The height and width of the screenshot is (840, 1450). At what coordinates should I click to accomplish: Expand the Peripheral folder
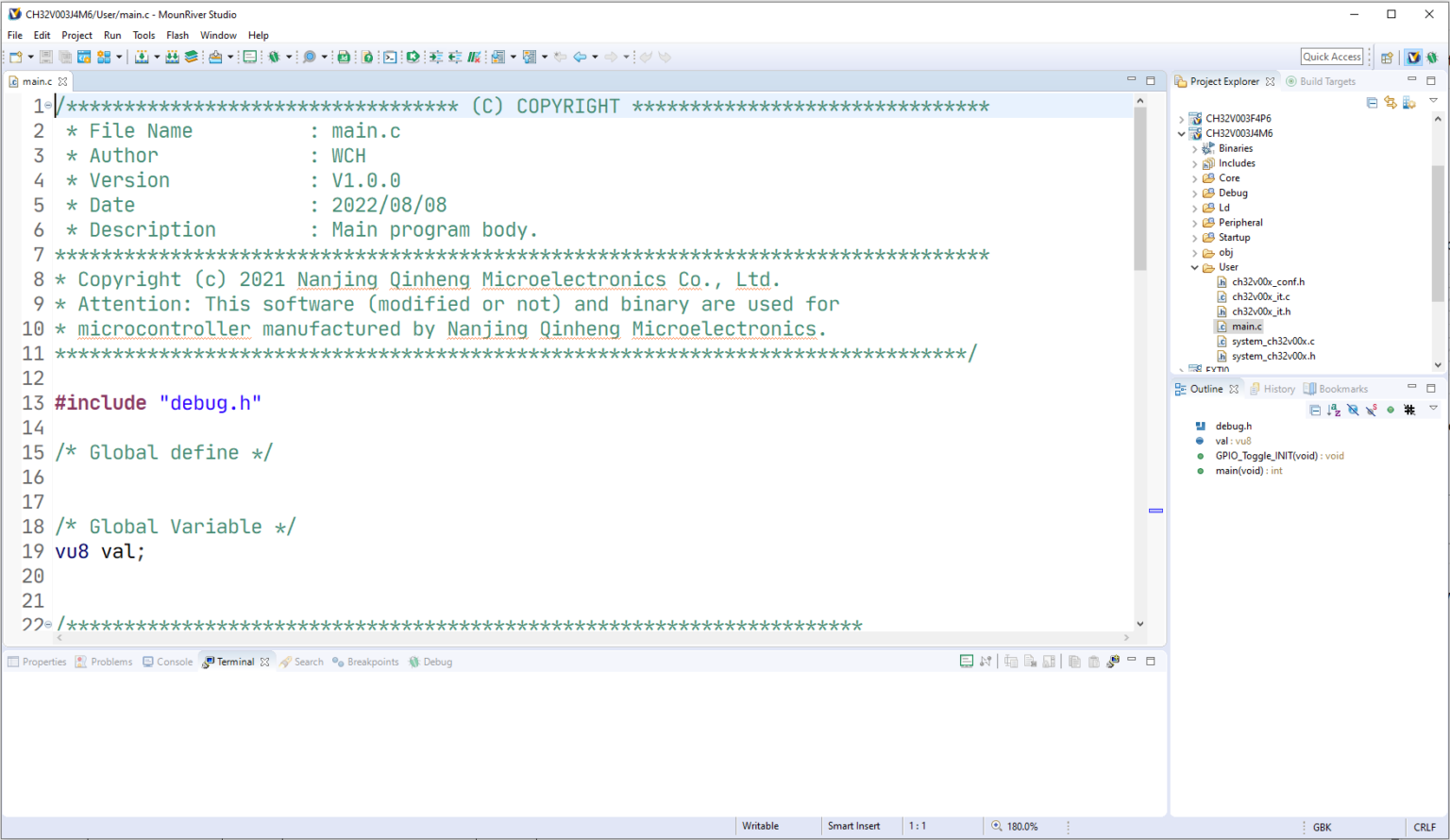pyautogui.click(x=1194, y=222)
